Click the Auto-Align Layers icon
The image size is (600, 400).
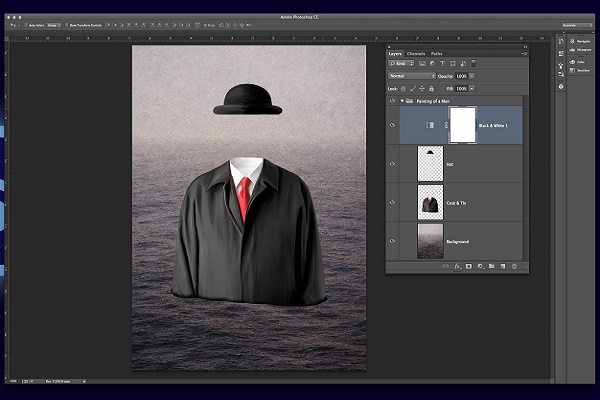click(x=197, y=25)
